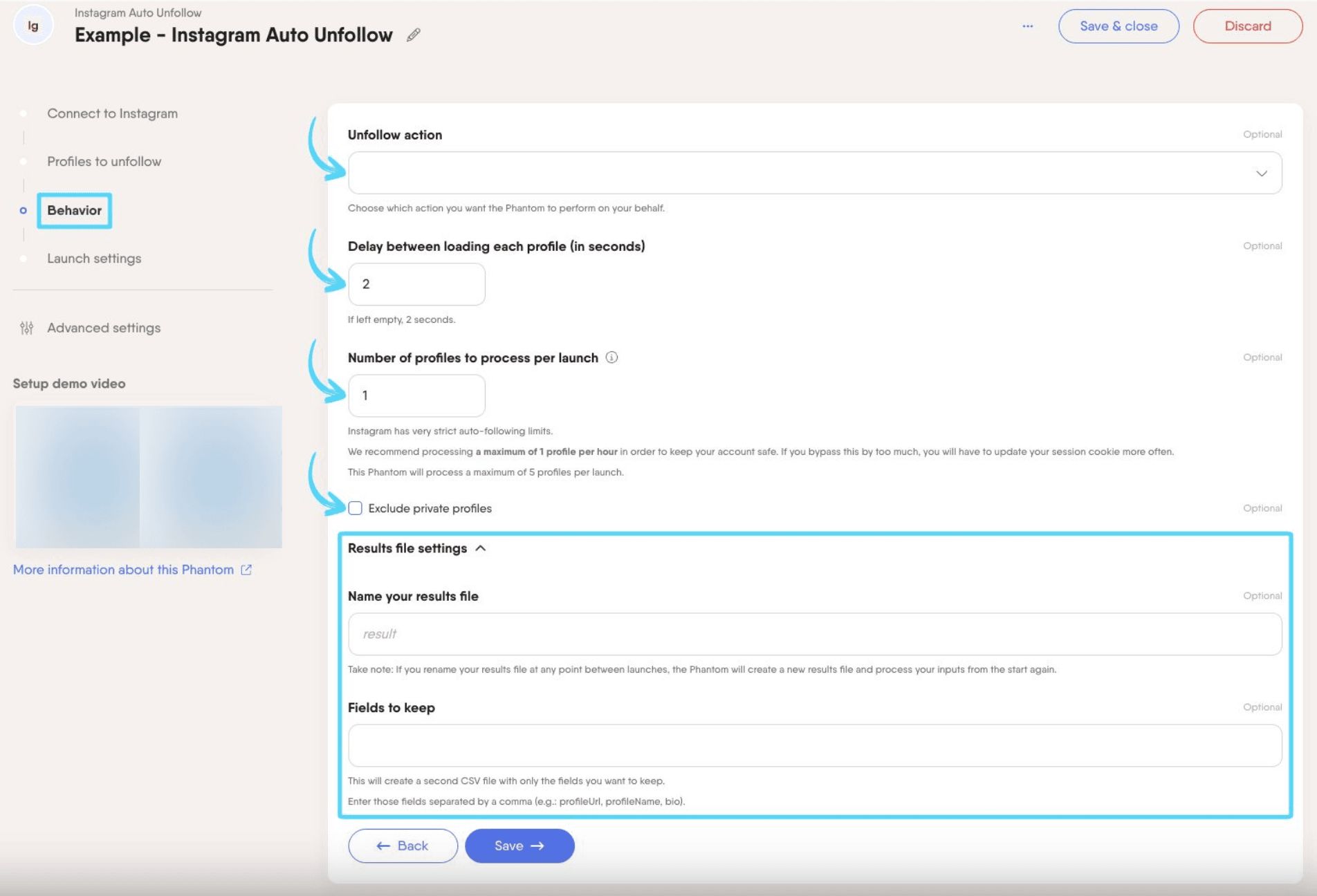Open Advanced settings
1317x896 pixels.
click(x=104, y=328)
